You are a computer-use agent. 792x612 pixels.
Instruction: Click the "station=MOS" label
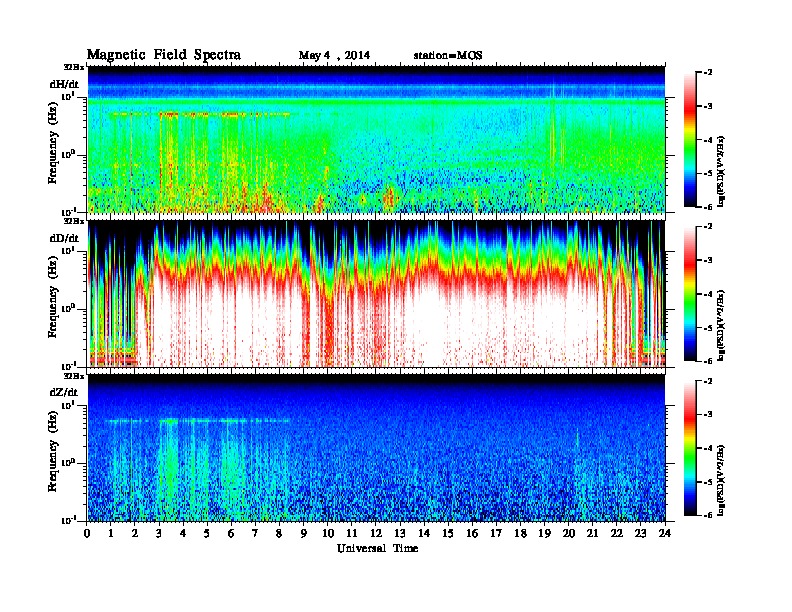[x=448, y=56]
